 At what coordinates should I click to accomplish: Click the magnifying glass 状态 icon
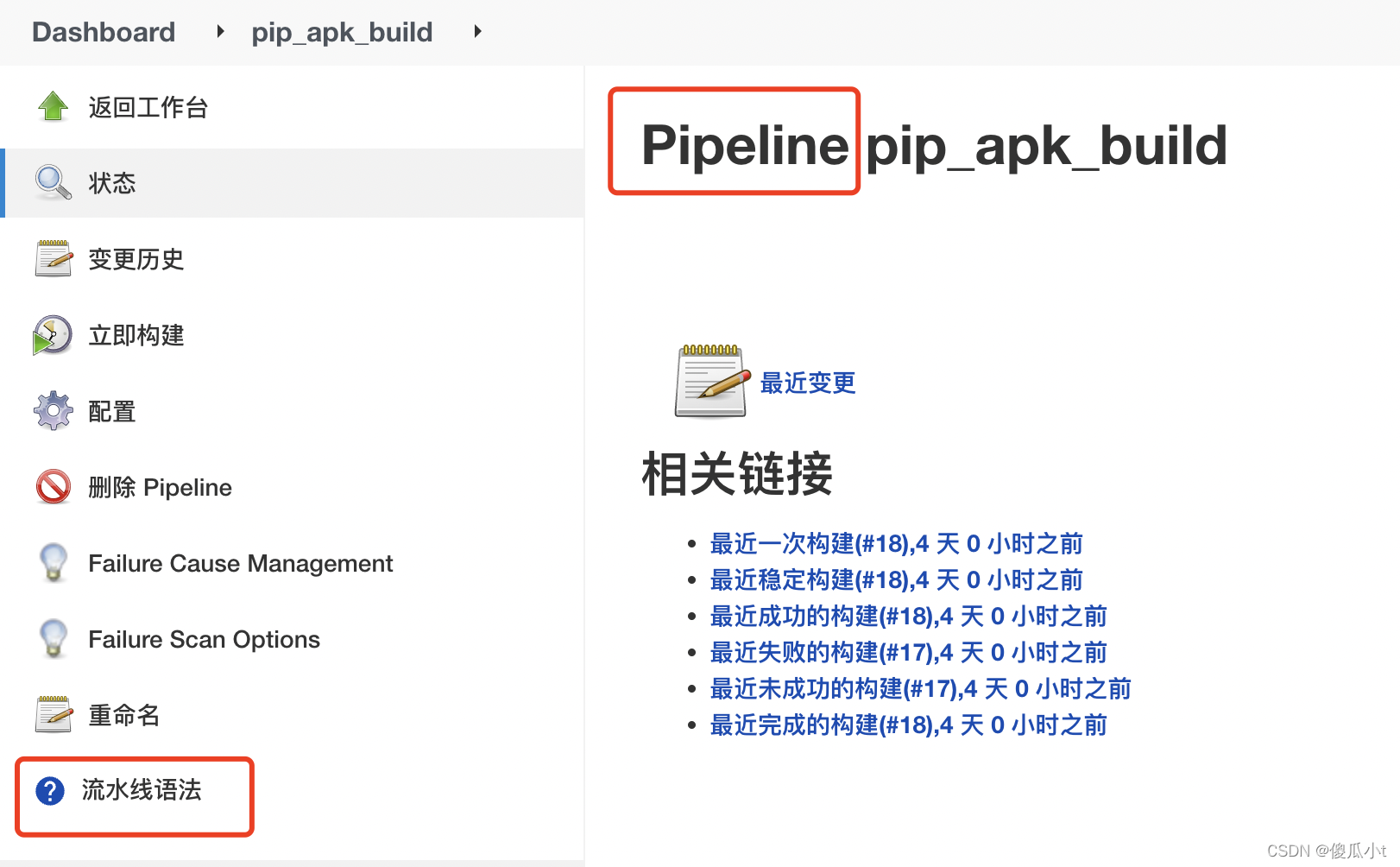point(54,183)
